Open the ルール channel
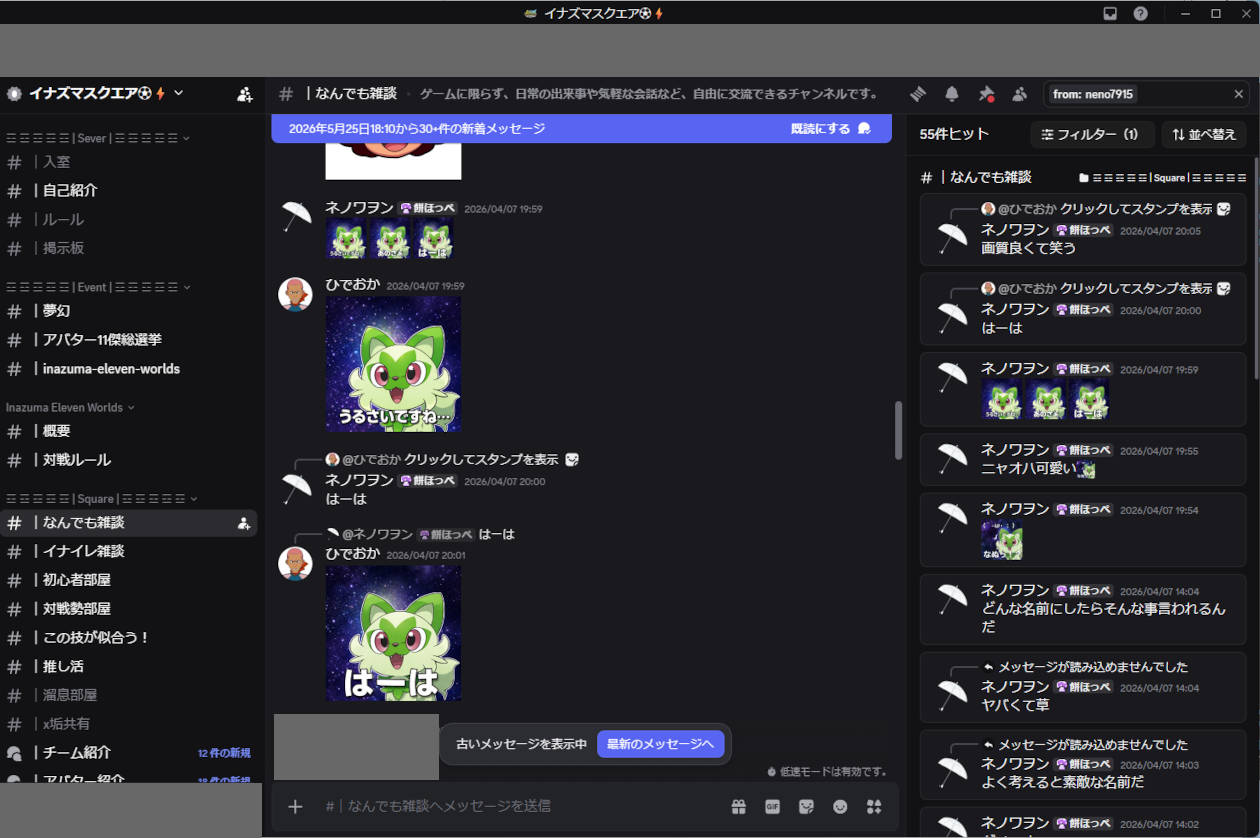Screen dimensions: 1260x838 tap(129, 219)
